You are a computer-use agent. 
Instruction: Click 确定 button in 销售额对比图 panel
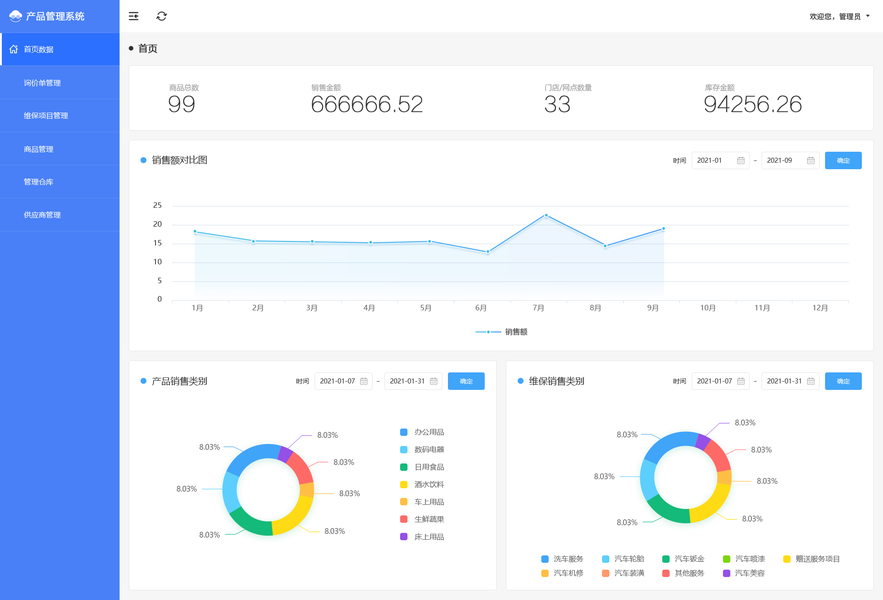click(843, 161)
